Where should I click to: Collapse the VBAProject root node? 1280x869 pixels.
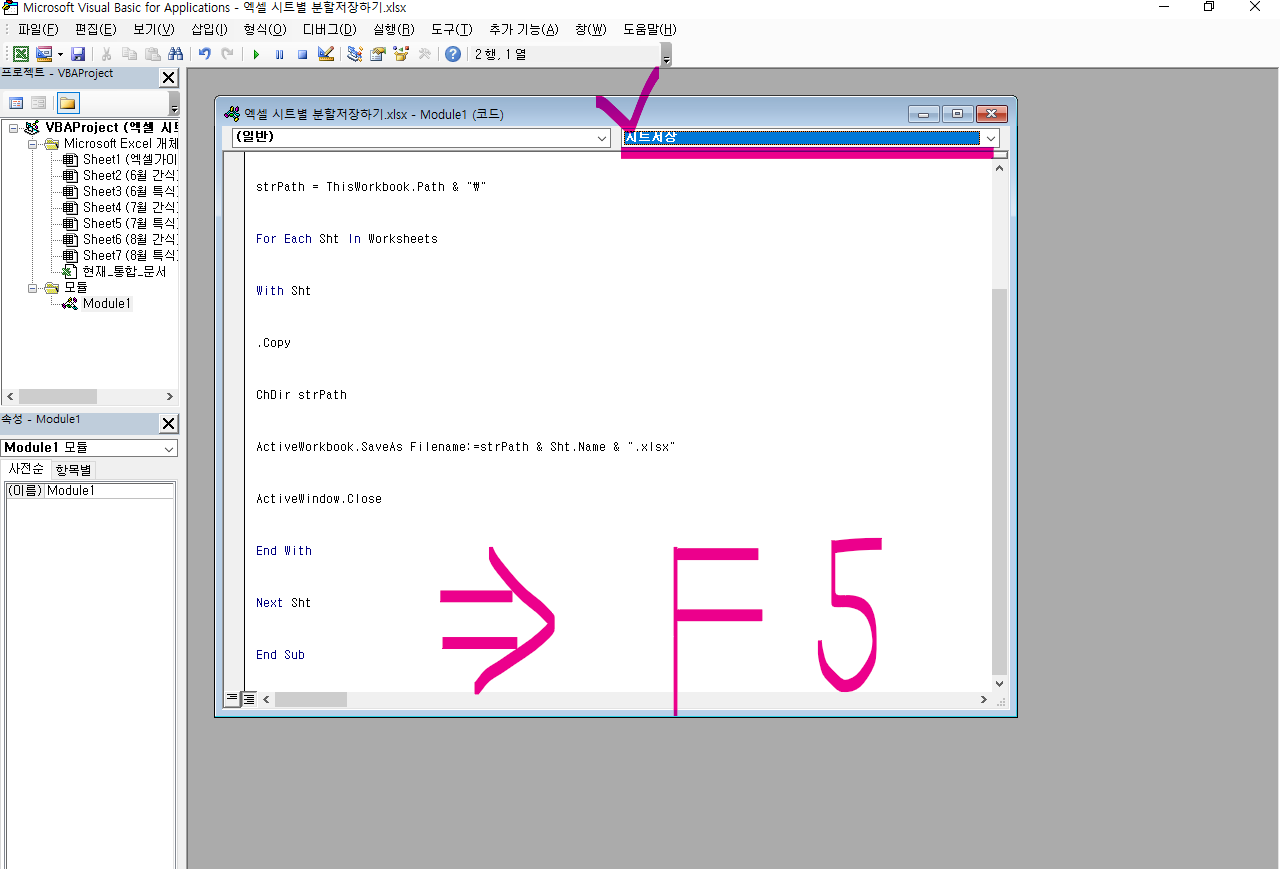13,128
